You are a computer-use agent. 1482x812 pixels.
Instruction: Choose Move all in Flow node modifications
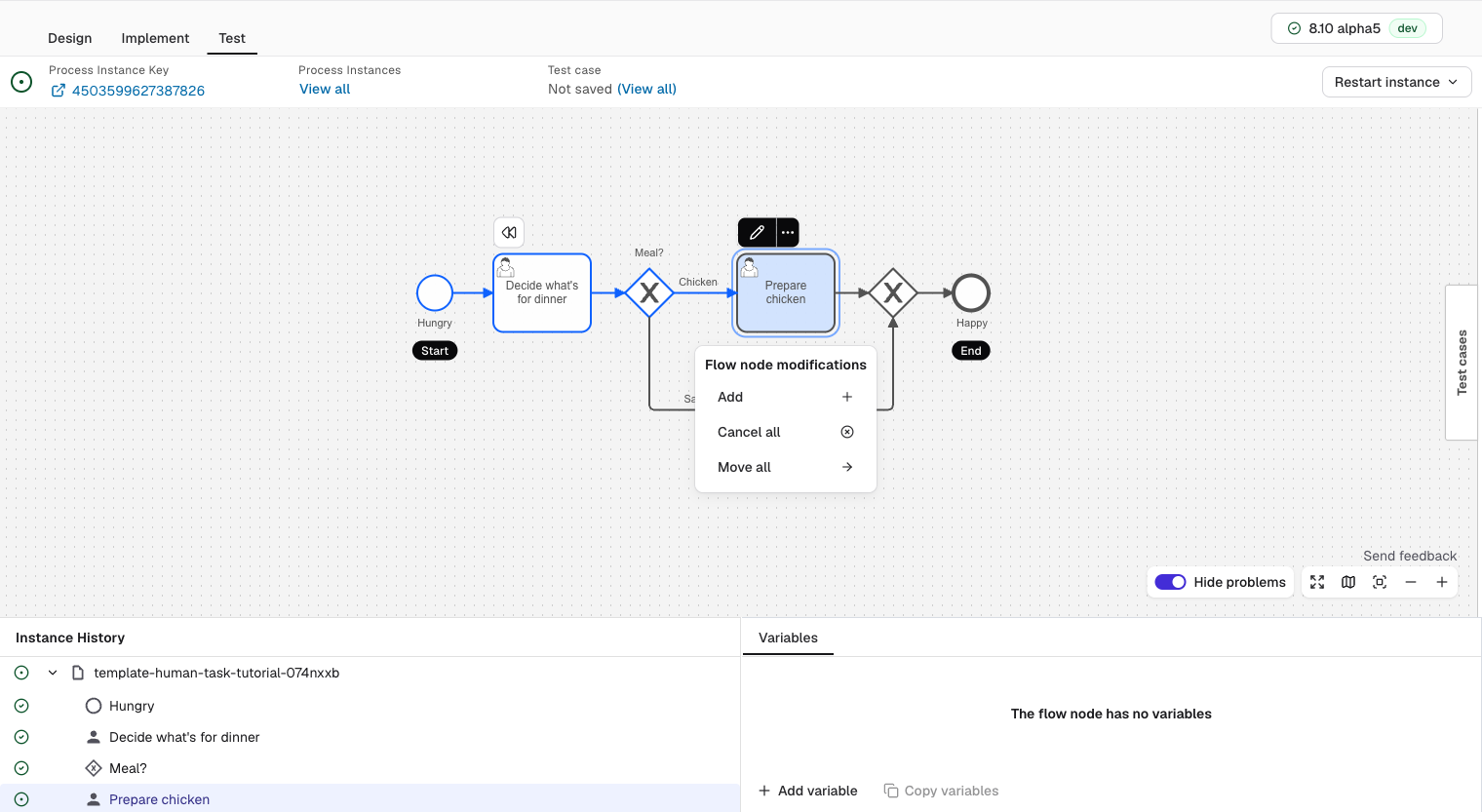pyautogui.click(x=786, y=467)
